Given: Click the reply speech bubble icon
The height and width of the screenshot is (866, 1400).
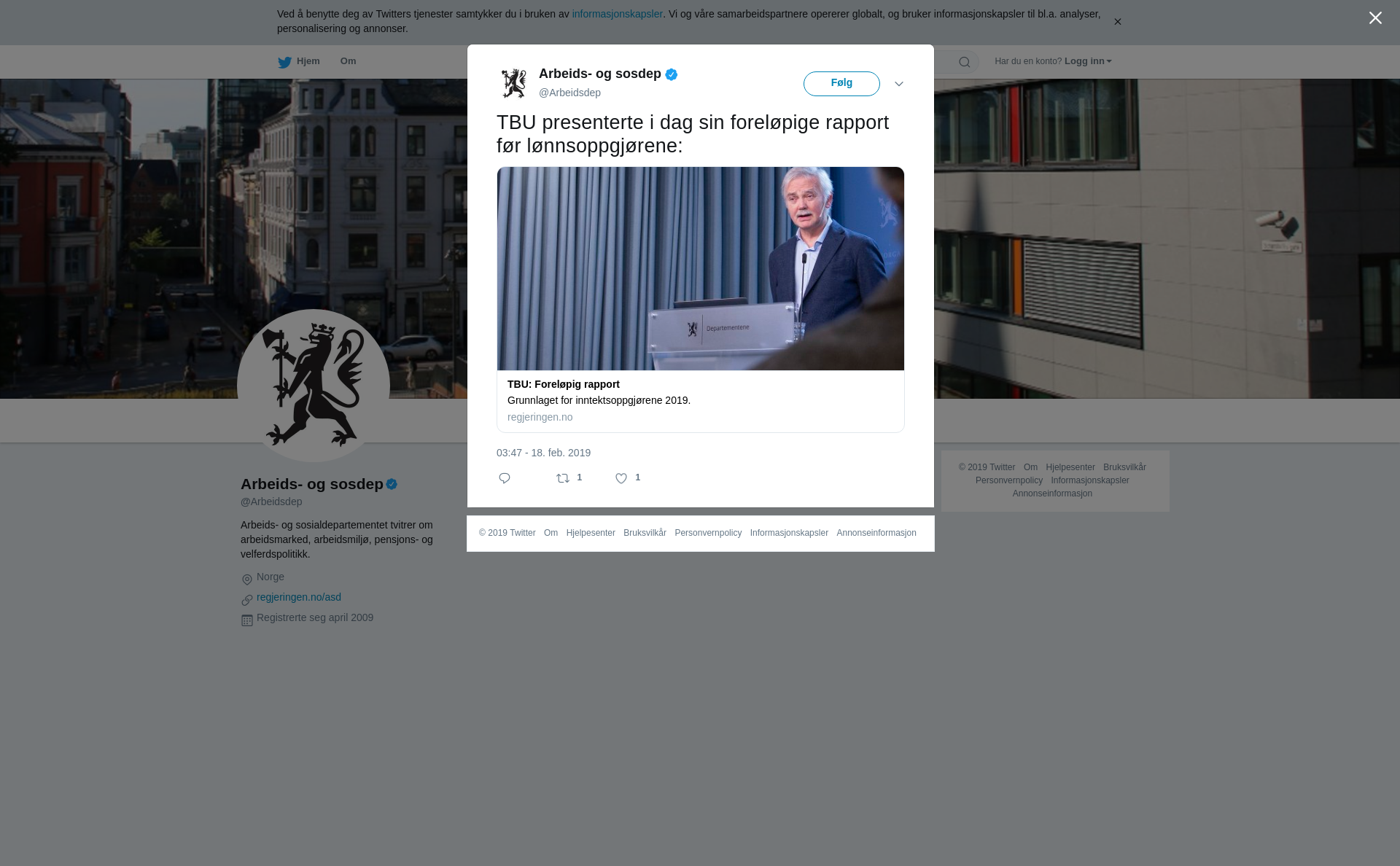Looking at the screenshot, I should tap(505, 478).
